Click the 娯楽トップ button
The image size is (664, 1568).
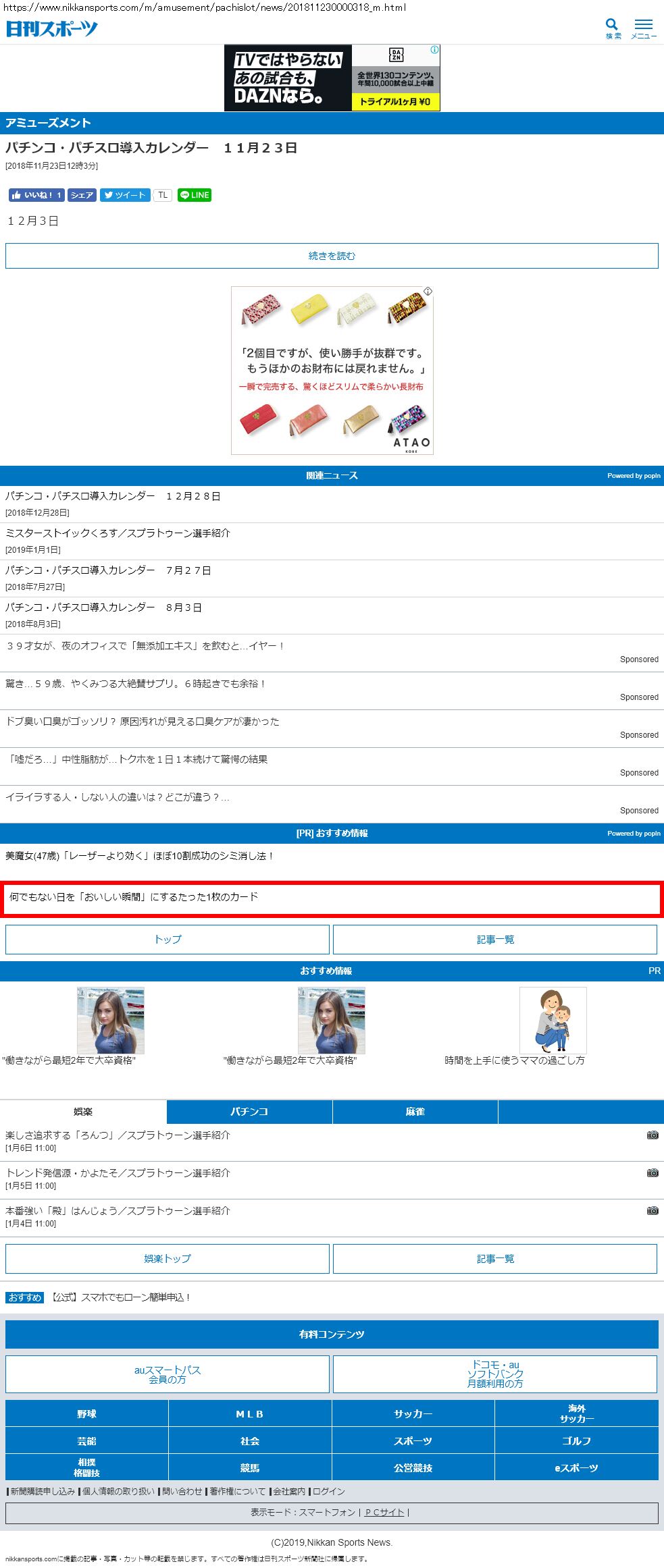point(168,1259)
